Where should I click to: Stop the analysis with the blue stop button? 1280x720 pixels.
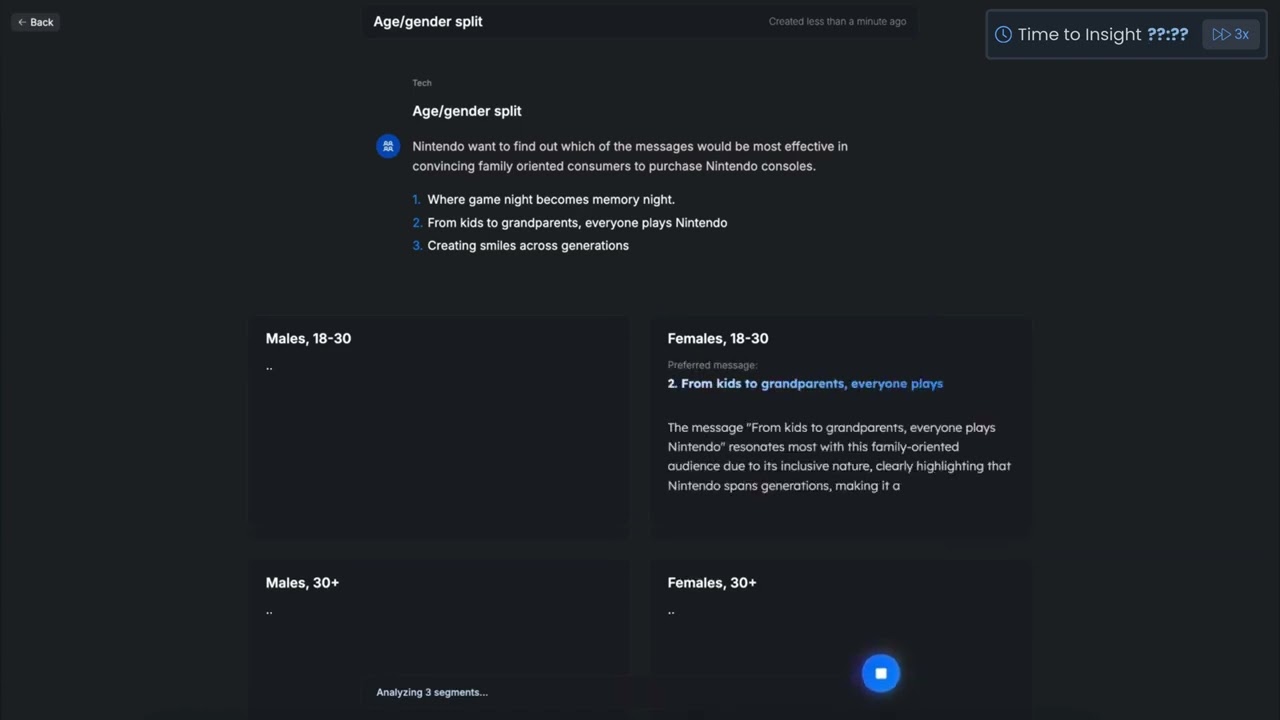(881, 674)
